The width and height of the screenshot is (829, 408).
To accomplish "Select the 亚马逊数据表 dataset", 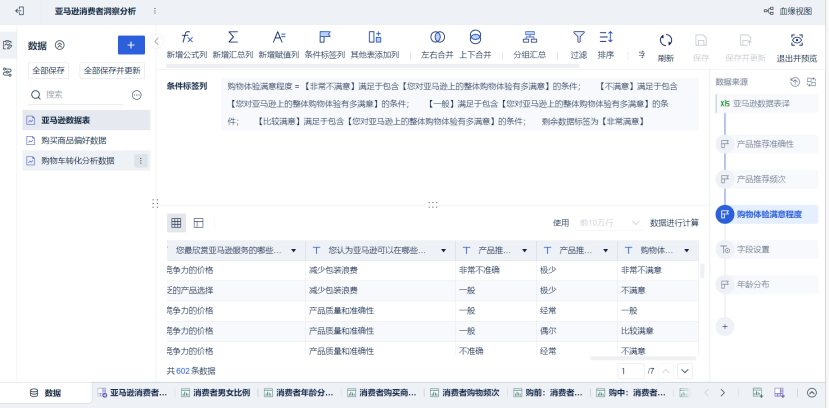I will (x=86, y=120).
